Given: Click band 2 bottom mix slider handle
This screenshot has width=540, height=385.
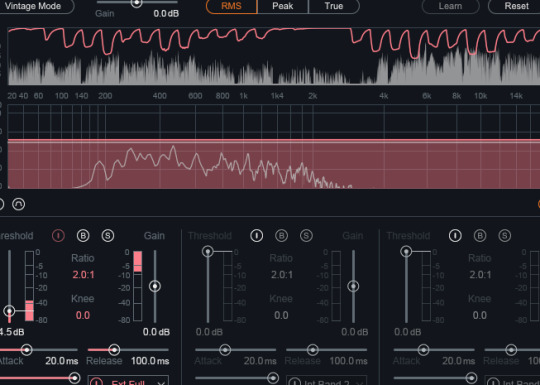Looking at the screenshot, I should point(273,378).
